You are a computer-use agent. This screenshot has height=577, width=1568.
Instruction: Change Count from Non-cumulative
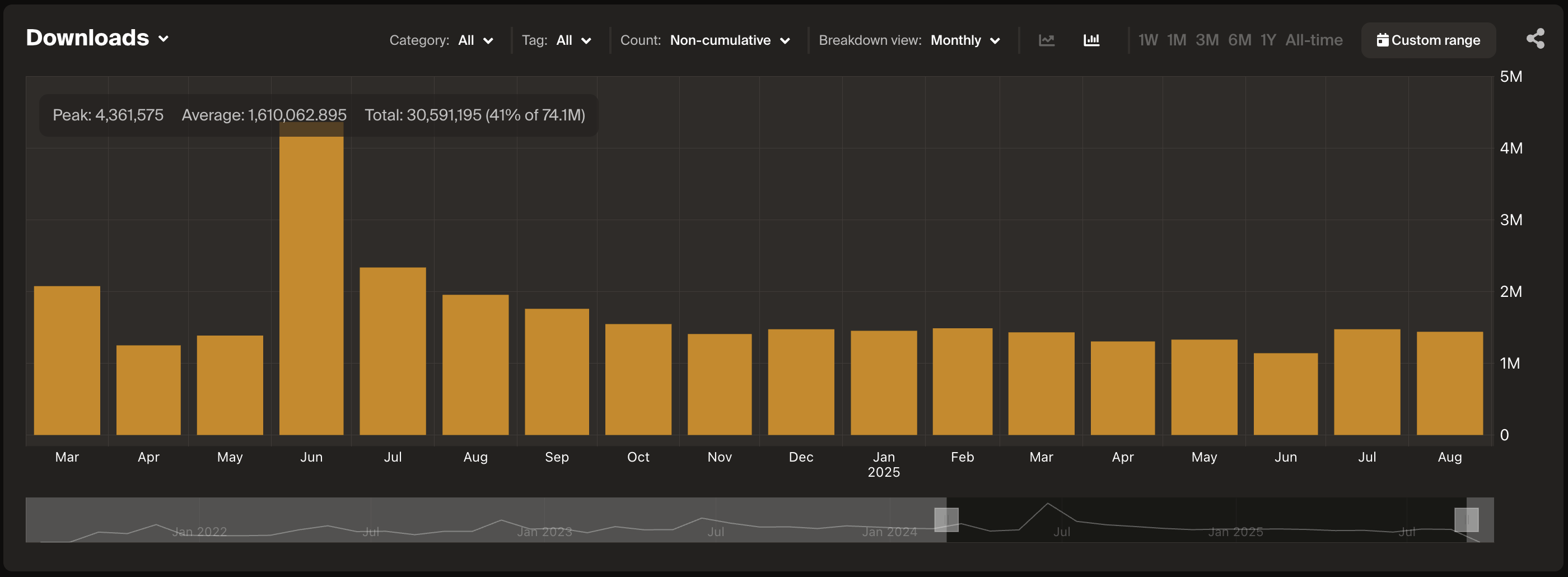coord(730,40)
